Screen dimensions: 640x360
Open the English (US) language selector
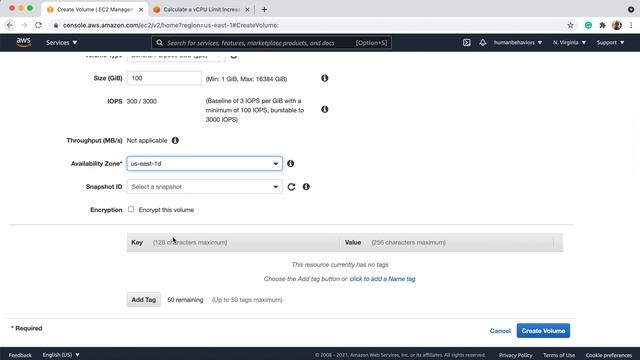[x=61, y=355]
